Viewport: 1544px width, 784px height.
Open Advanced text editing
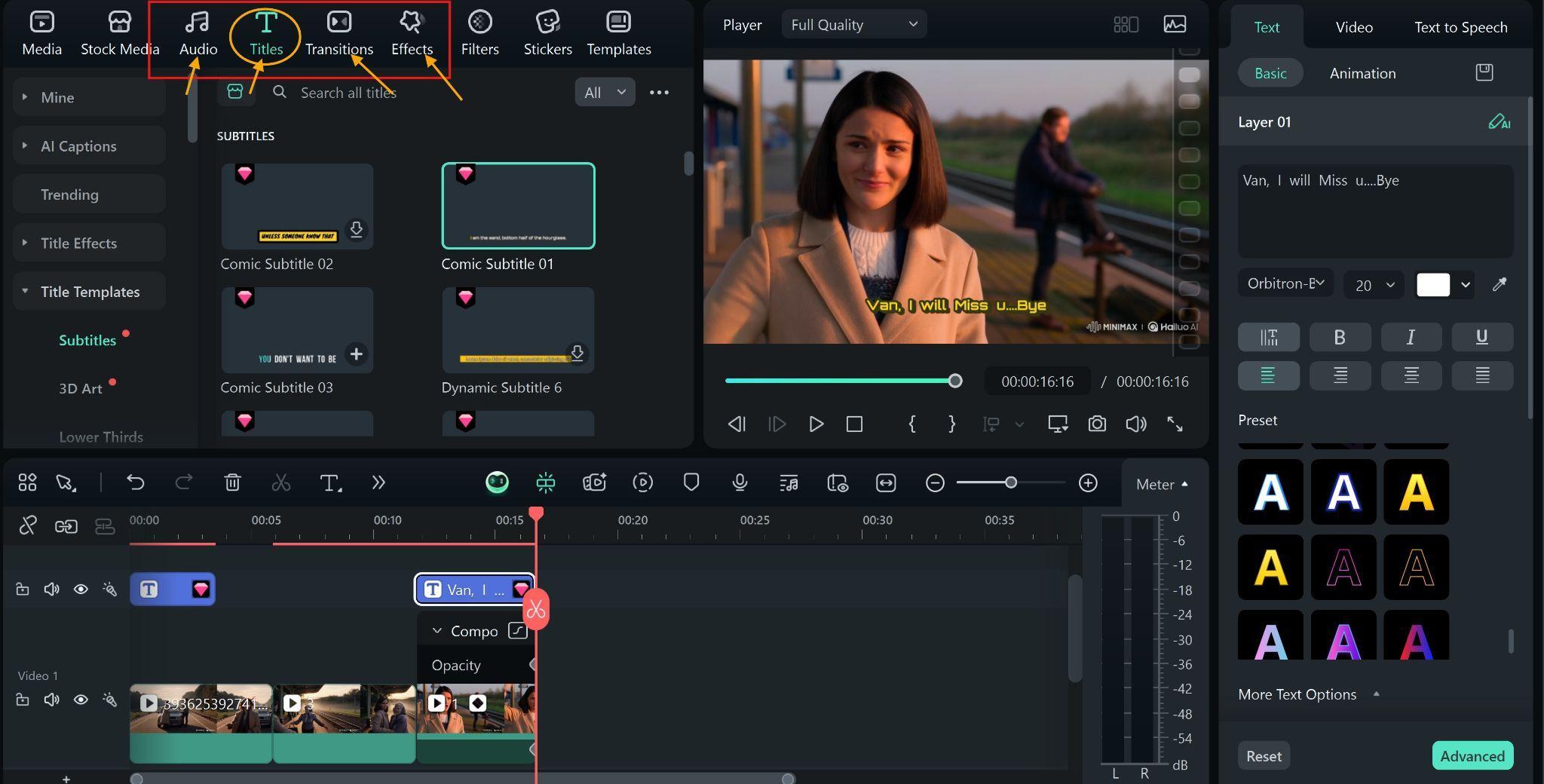coord(1472,756)
